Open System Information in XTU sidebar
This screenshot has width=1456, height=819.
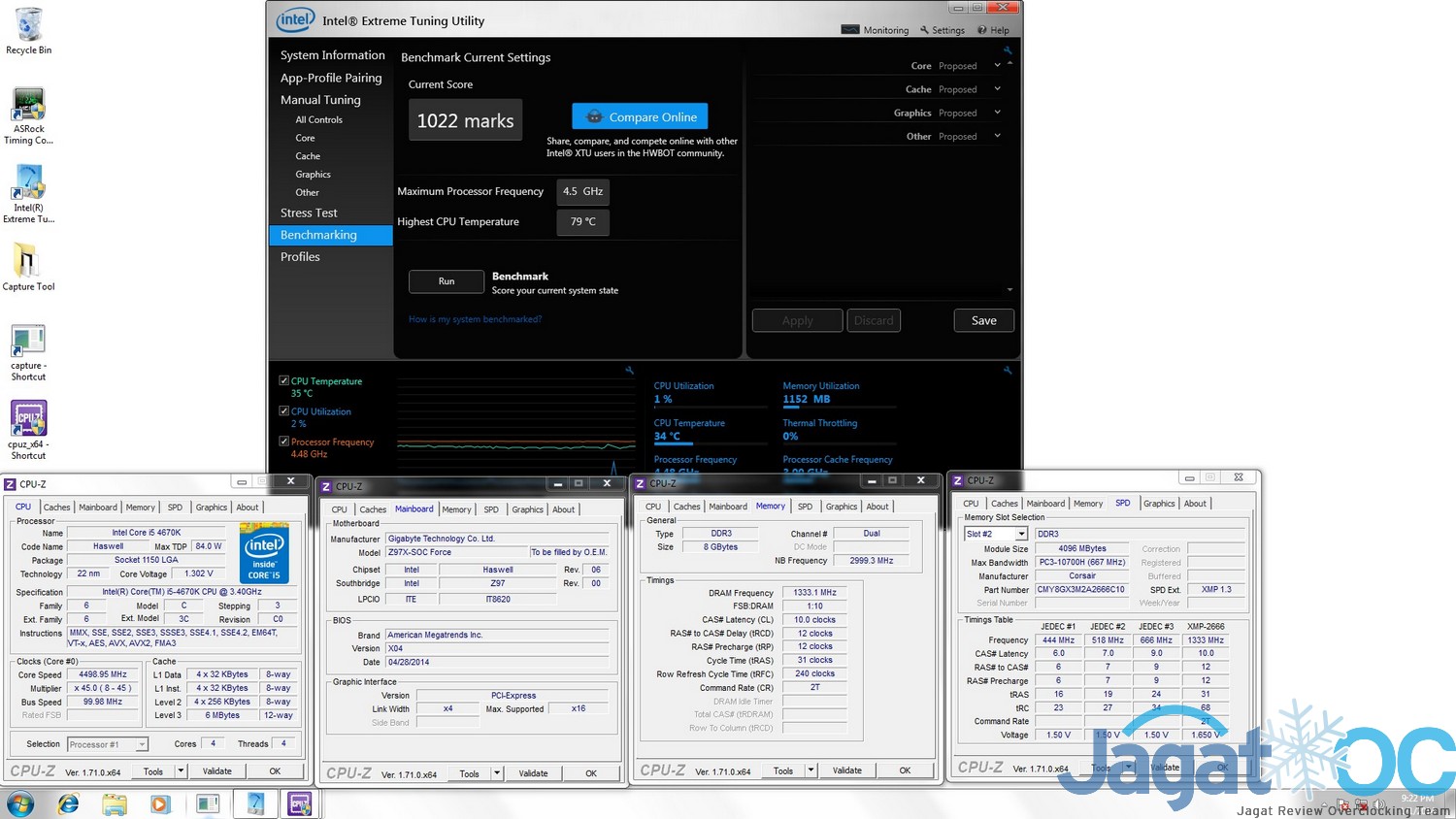pos(332,55)
